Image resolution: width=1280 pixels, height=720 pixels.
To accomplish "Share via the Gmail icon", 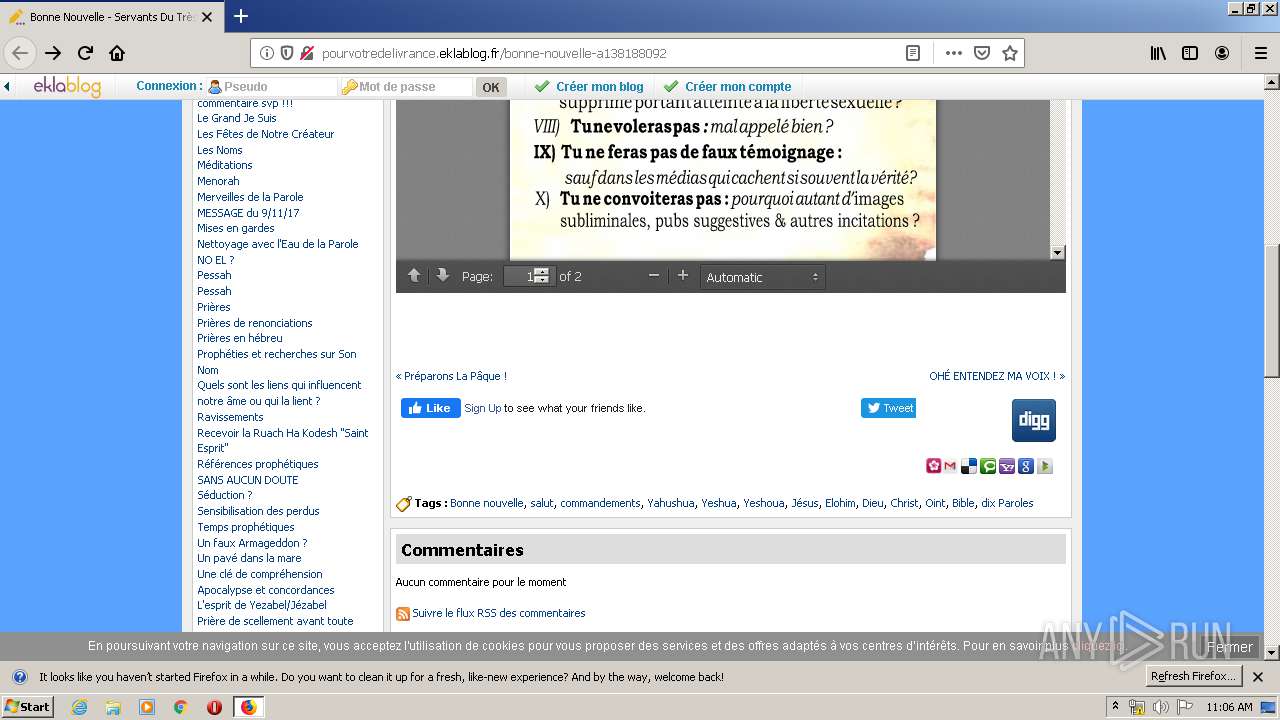I will pyautogui.click(x=950, y=466).
